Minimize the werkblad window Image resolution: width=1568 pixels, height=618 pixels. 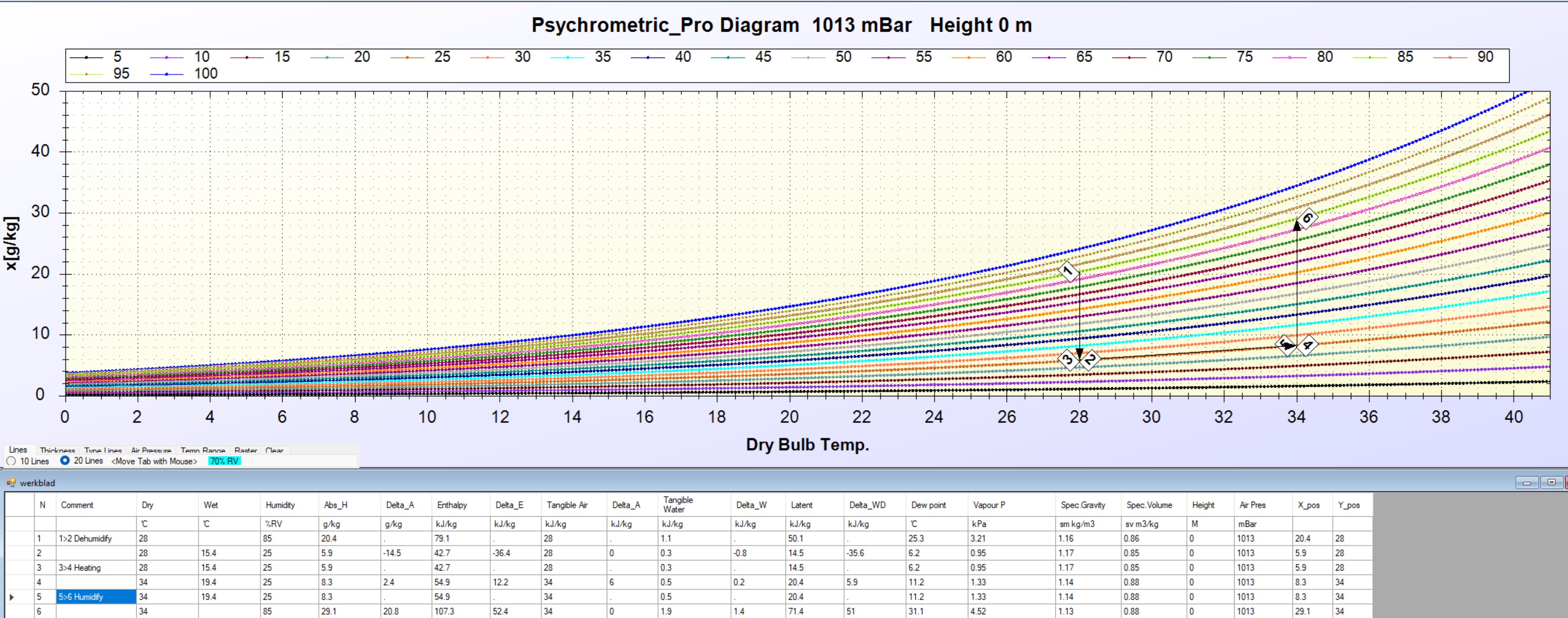pyautogui.click(x=1527, y=483)
